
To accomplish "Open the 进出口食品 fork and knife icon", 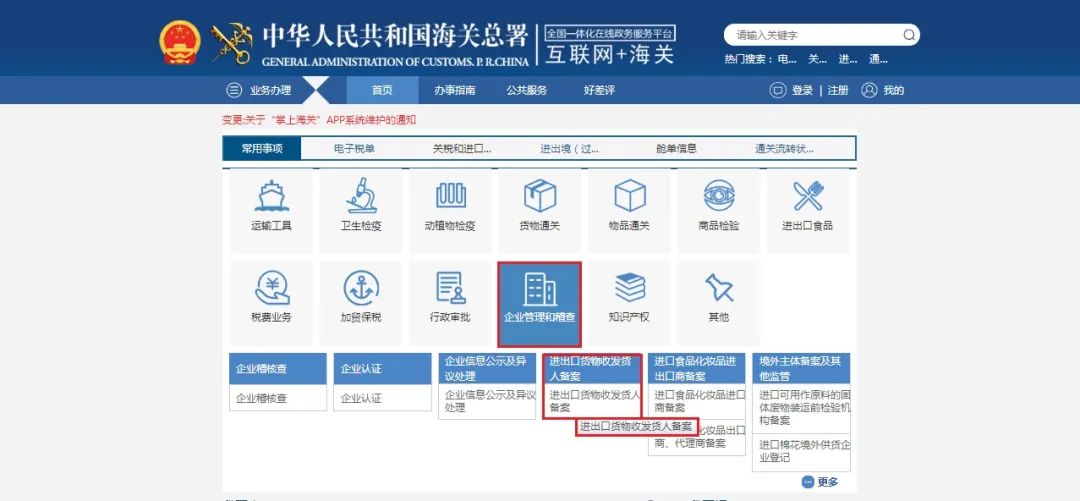I will (807, 196).
